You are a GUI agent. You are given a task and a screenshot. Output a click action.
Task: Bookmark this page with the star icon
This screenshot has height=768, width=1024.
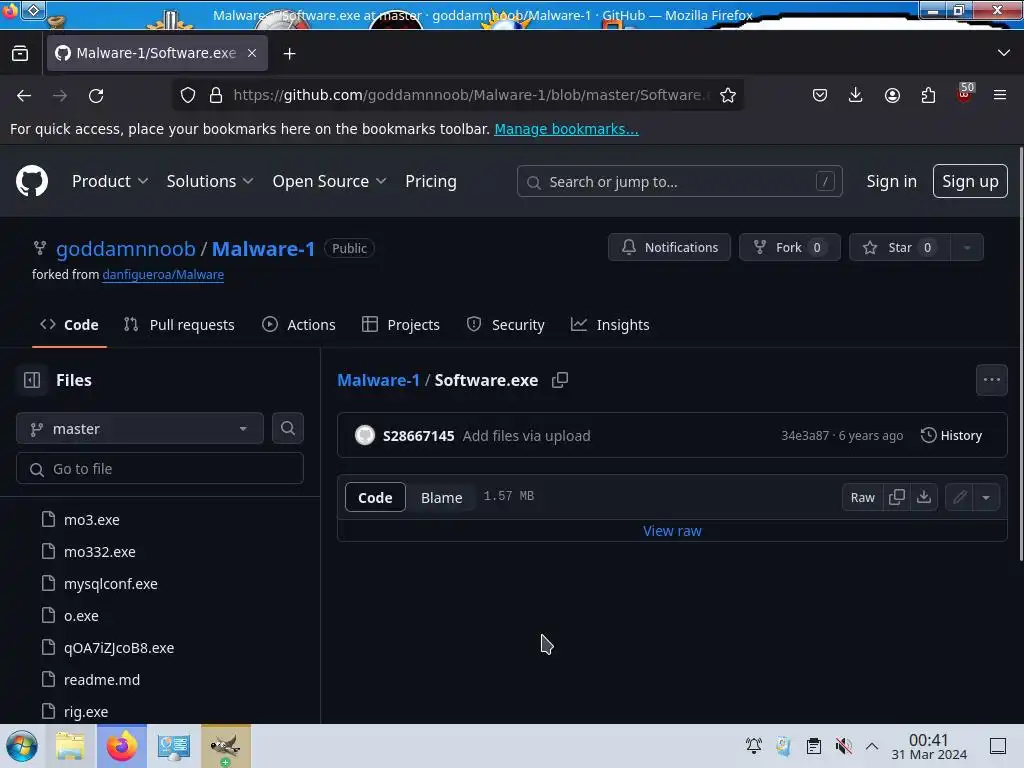728,95
